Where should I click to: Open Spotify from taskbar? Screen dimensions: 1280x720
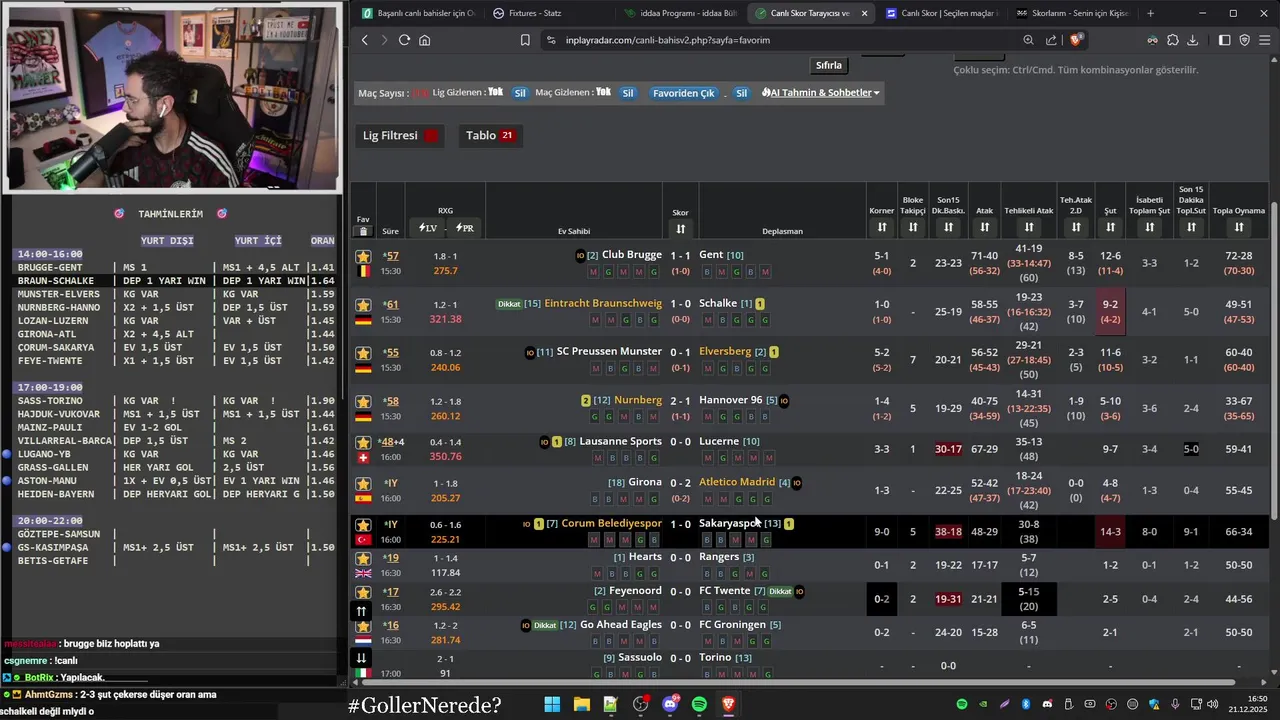pyautogui.click(x=699, y=705)
